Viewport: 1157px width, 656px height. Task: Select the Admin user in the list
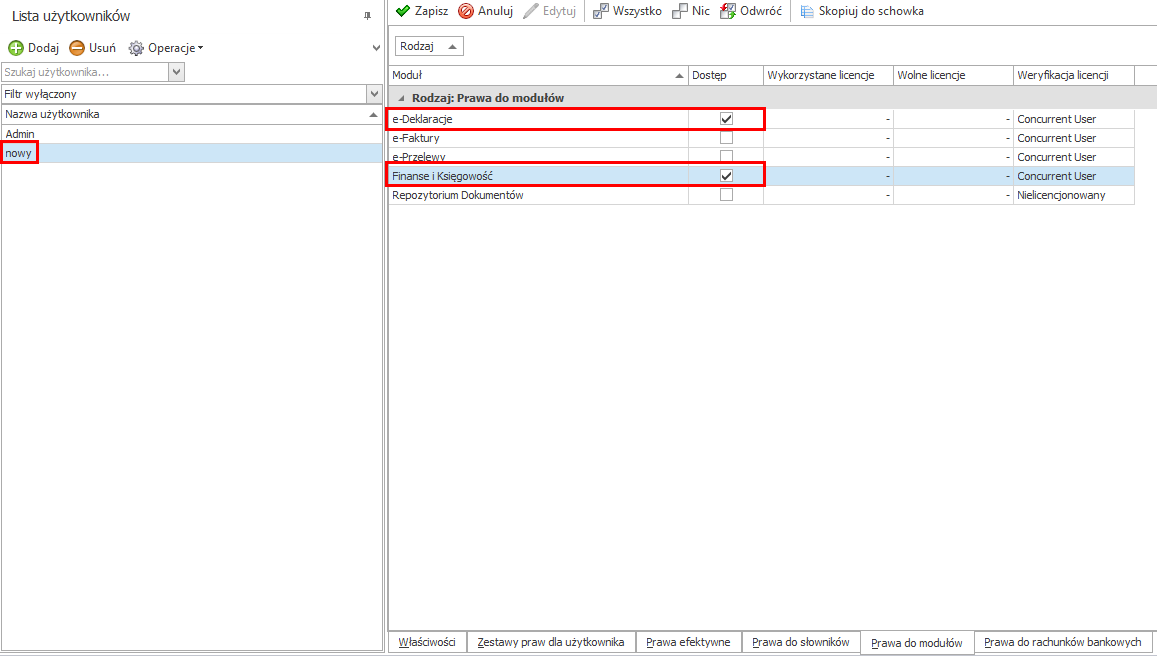[20, 134]
